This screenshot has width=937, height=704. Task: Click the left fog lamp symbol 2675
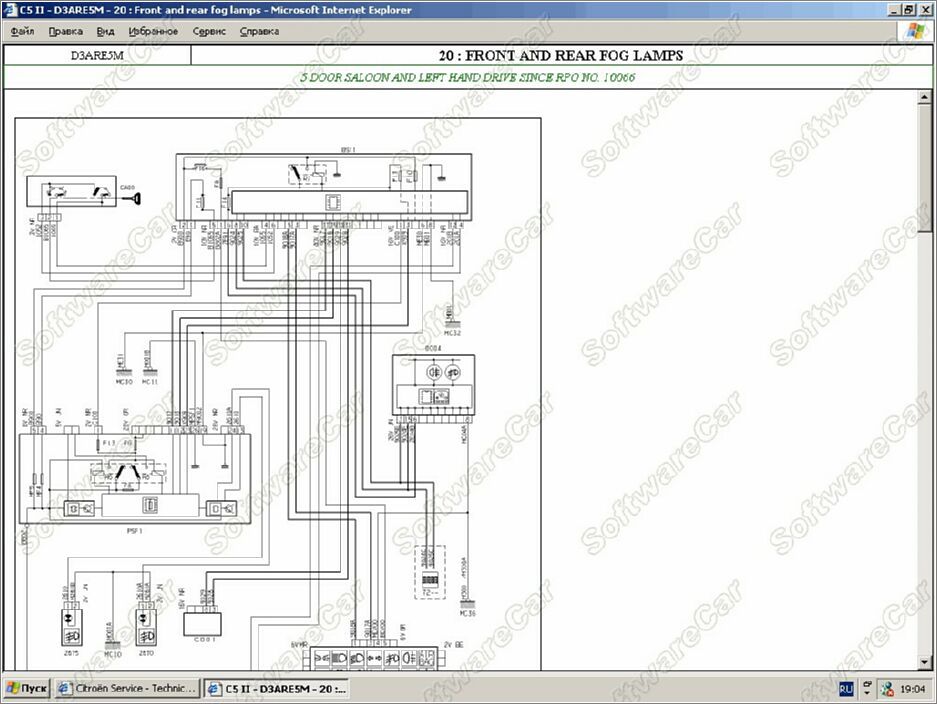click(72, 628)
